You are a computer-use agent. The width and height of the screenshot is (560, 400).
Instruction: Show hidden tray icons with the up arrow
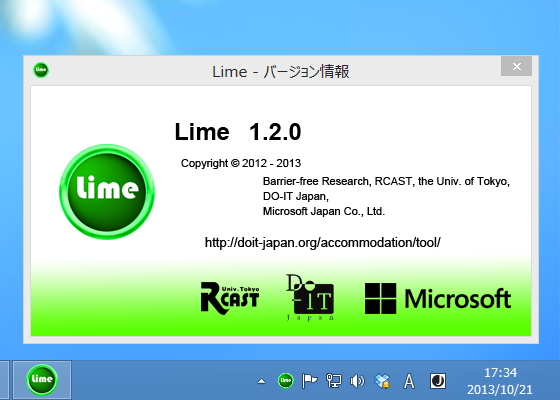click(261, 381)
